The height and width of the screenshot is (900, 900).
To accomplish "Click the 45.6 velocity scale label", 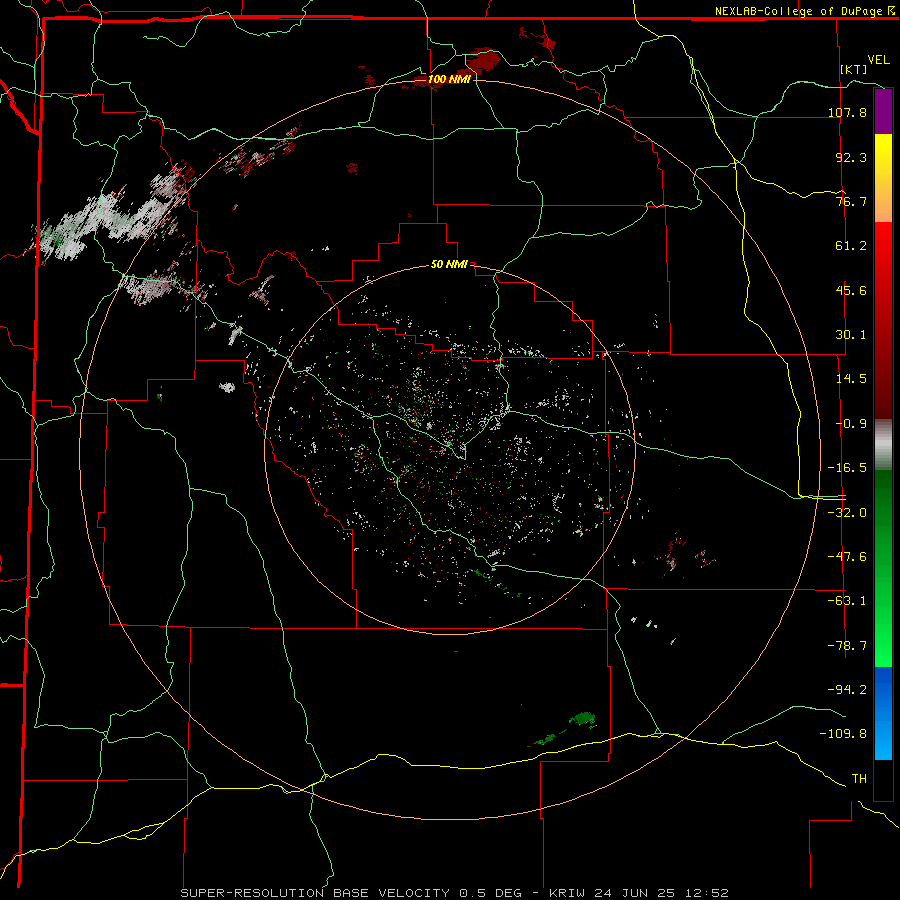I will (851, 290).
